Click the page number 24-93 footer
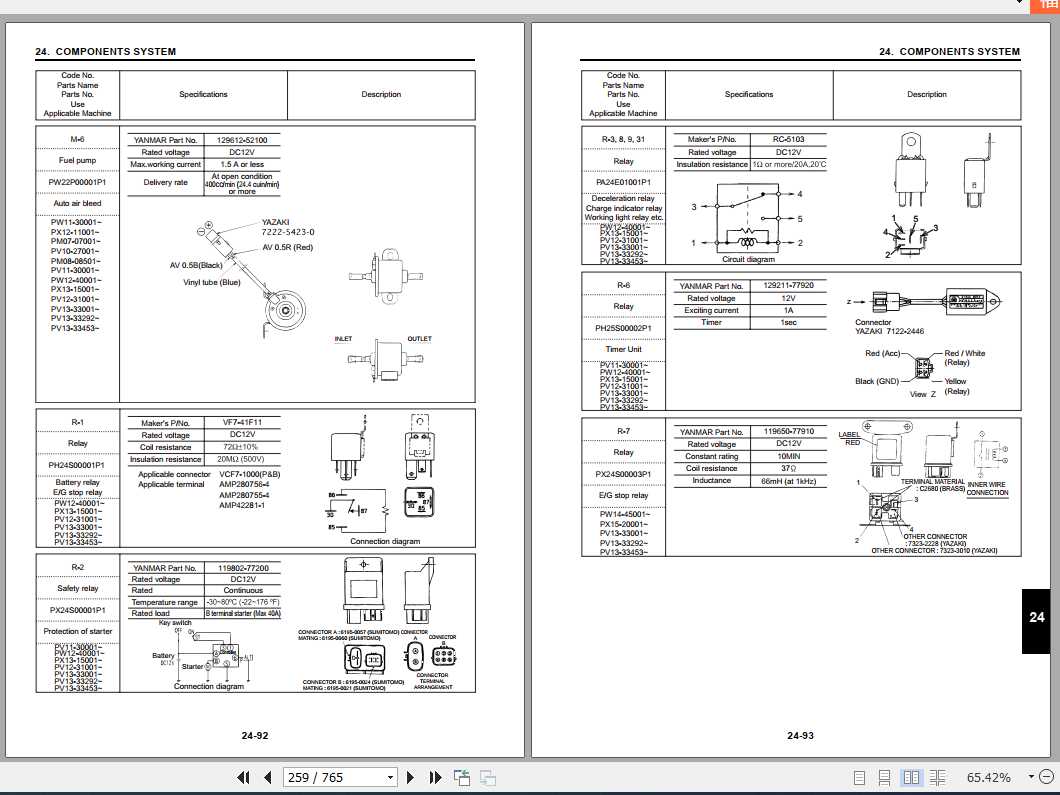 point(800,736)
